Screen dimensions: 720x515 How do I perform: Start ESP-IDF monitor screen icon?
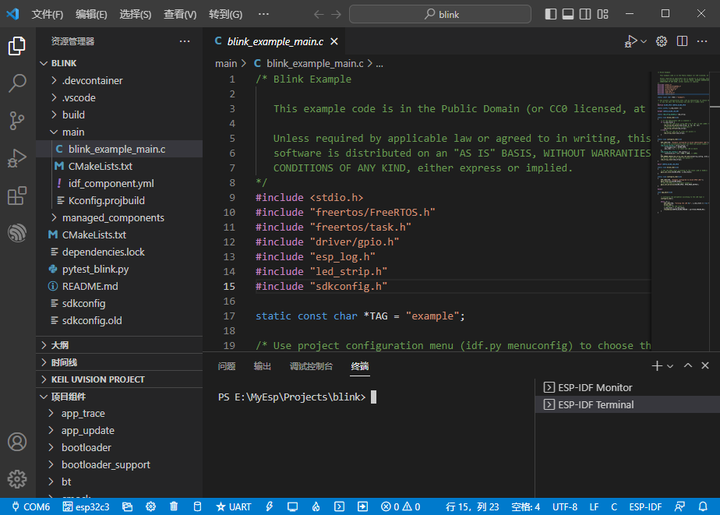(292, 507)
